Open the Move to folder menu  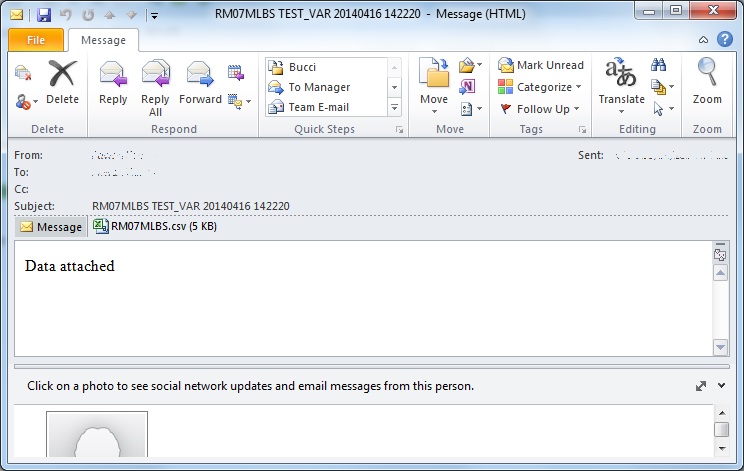(434, 86)
